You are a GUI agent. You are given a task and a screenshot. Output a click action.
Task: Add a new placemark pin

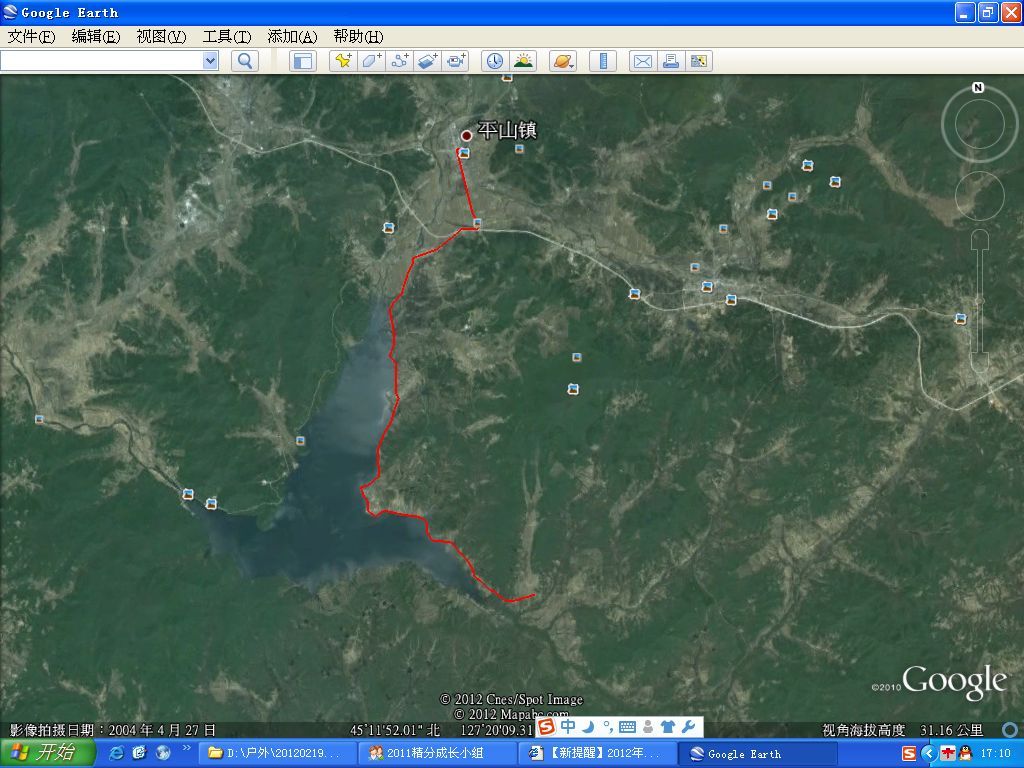tap(343, 61)
